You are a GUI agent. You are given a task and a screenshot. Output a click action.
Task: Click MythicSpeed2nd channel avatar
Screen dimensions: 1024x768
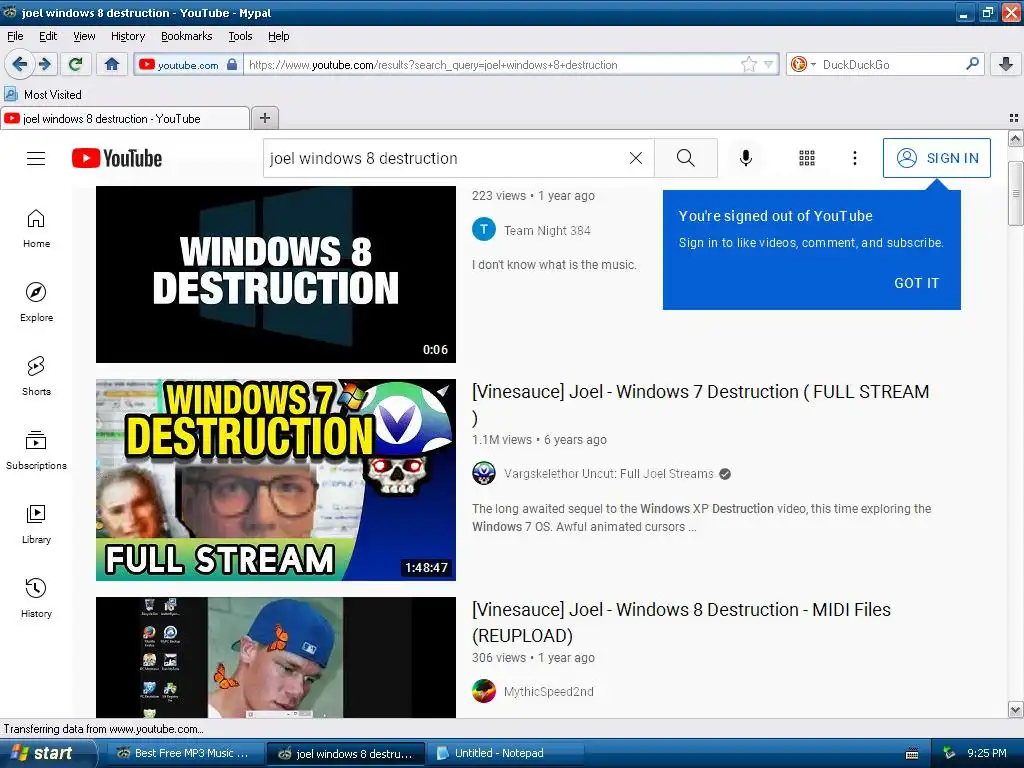(x=484, y=691)
